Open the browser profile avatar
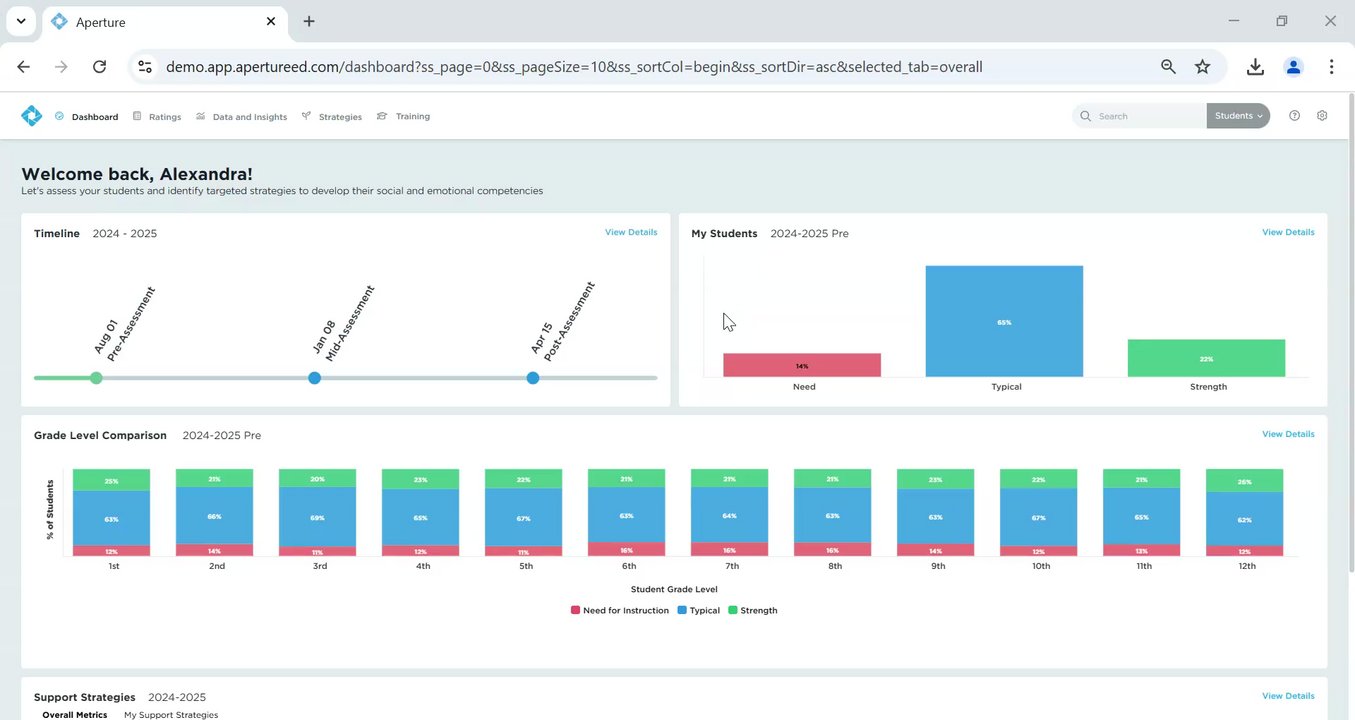The width and height of the screenshot is (1355, 720). click(x=1293, y=67)
